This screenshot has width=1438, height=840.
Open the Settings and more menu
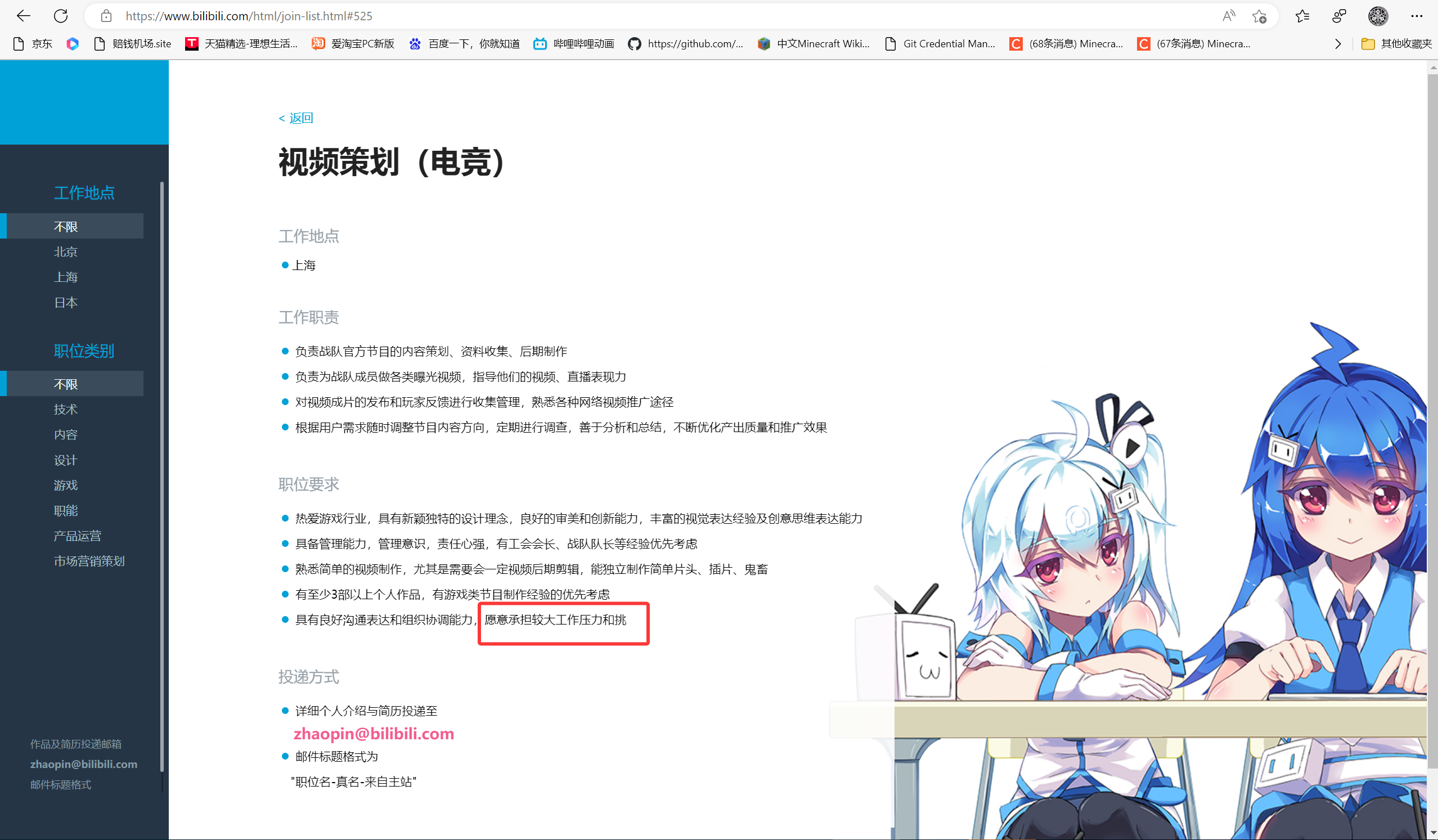click(x=1417, y=15)
